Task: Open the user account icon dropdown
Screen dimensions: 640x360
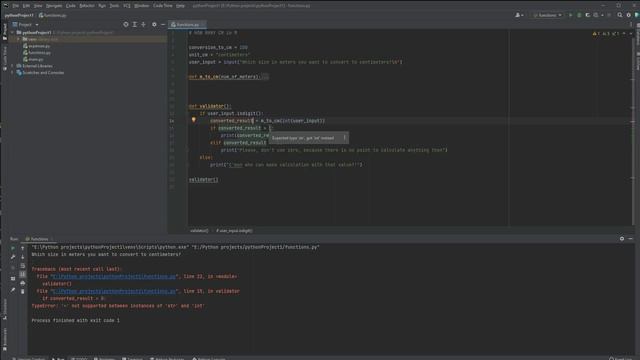Action: click(519, 15)
